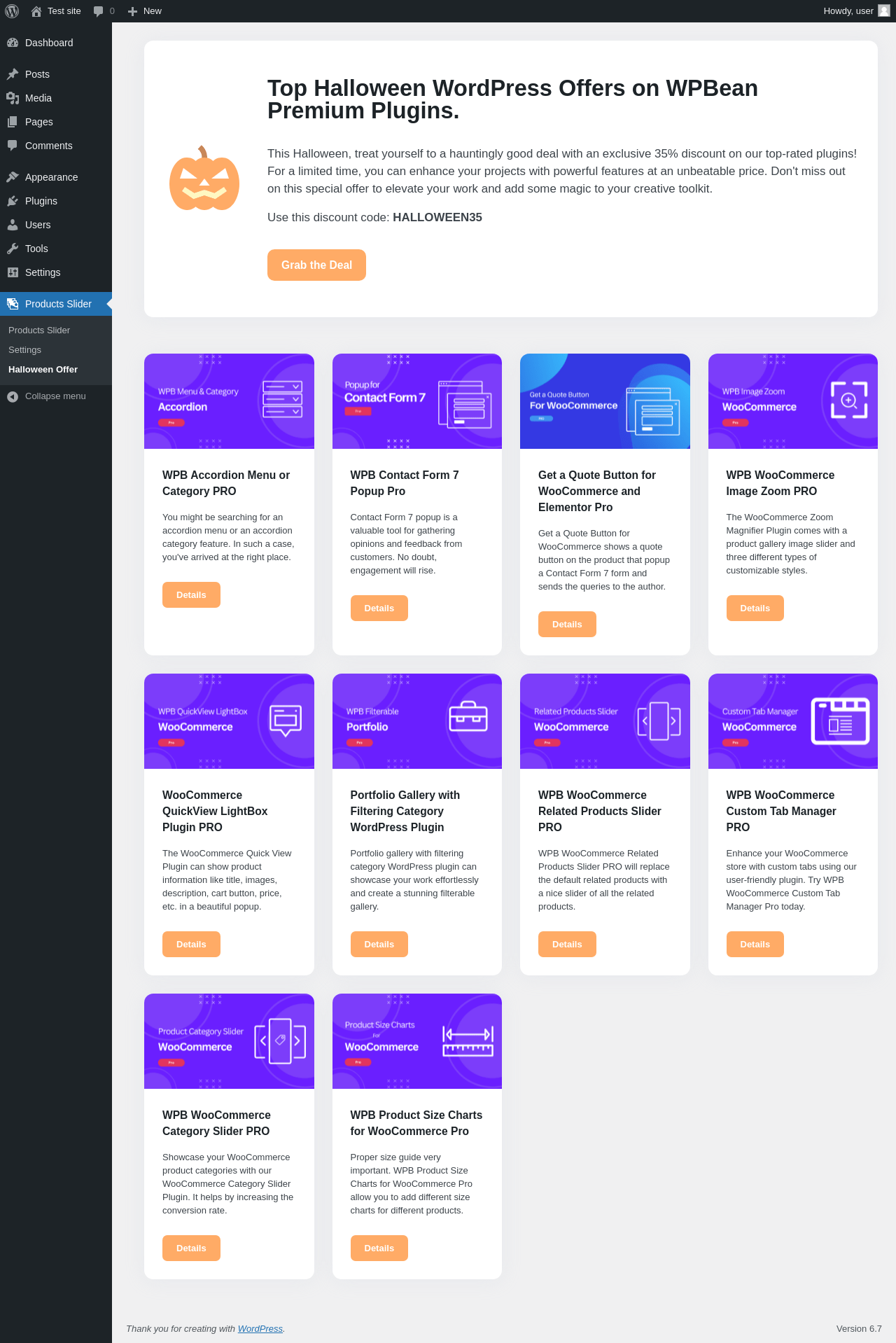Click the WPB Filterable Portfolio banner
The height and width of the screenshot is (1343, 896).
point(417,721)
